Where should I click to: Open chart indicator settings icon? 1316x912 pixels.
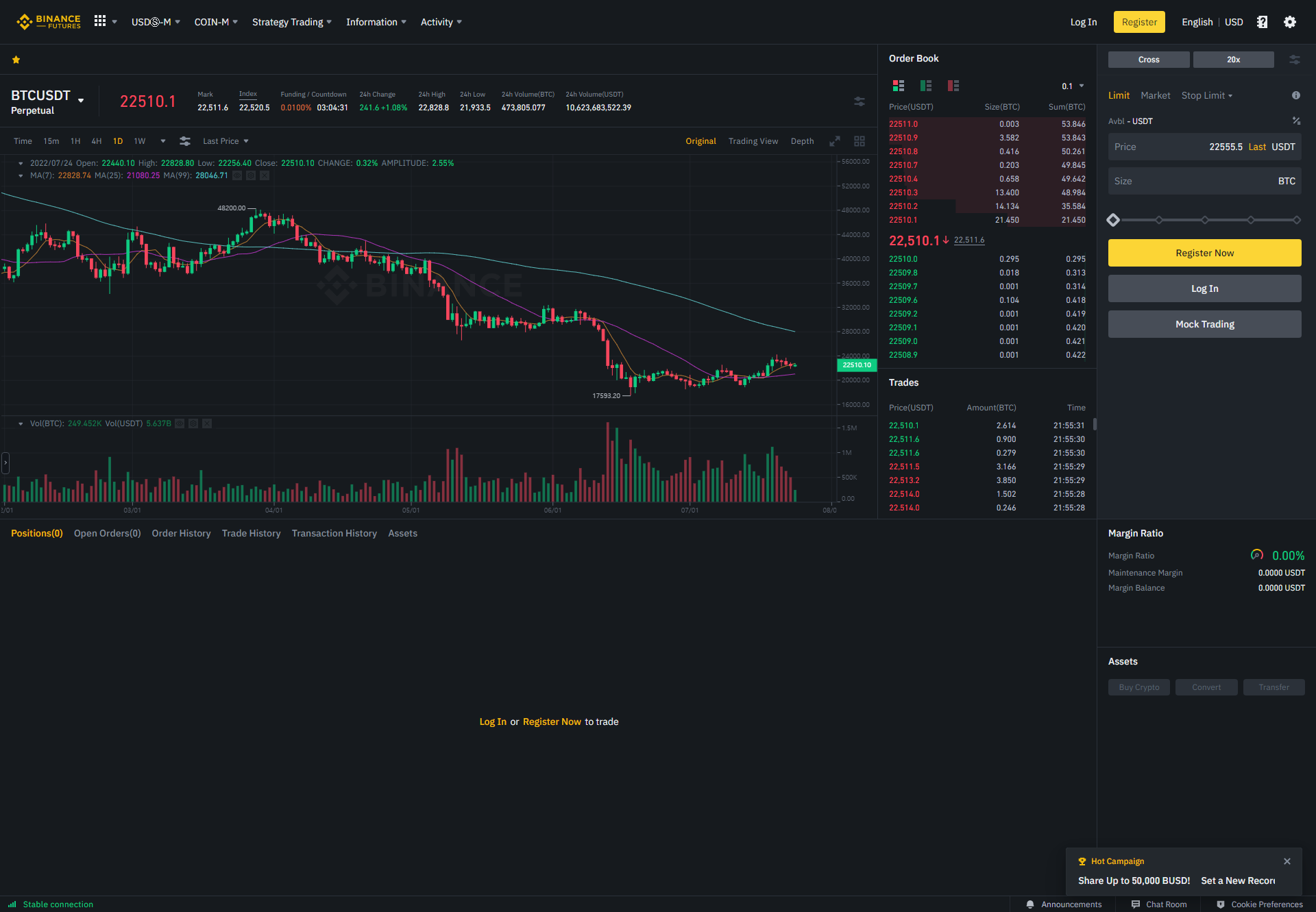click(185, 141)
